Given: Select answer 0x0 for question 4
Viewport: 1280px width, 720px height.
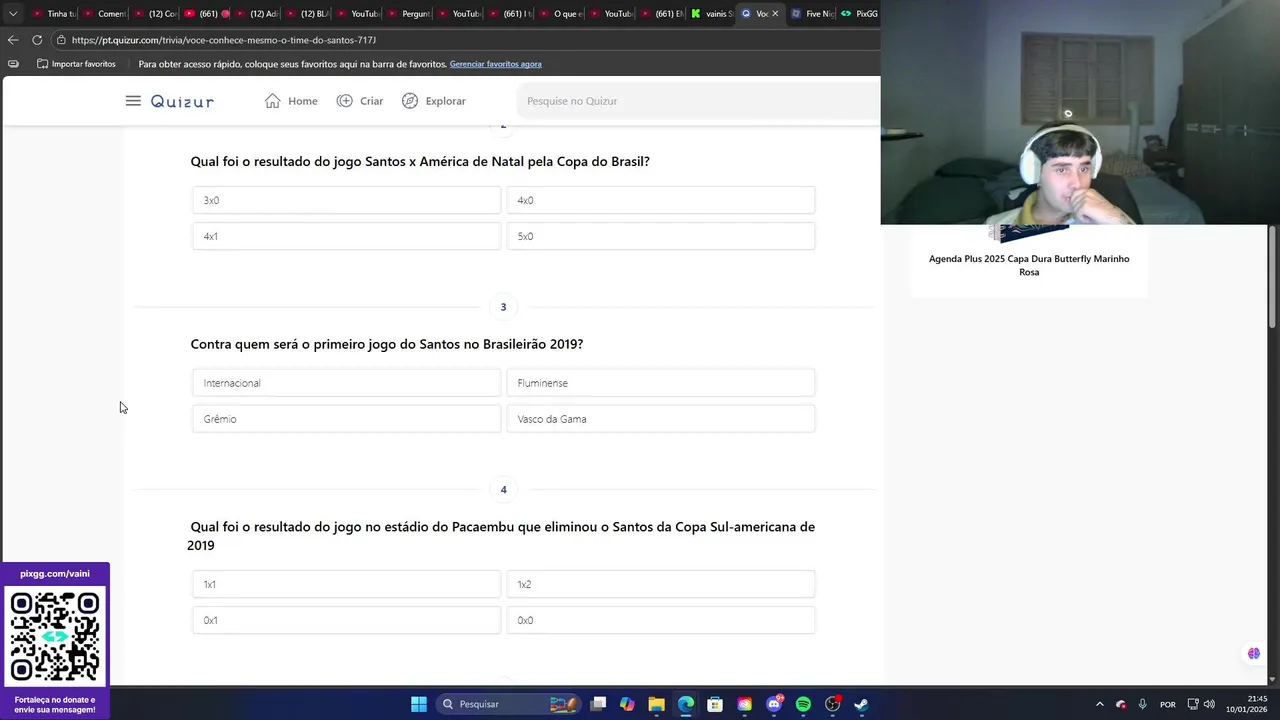Looking at the screenshot, I should tap(661, 620).
